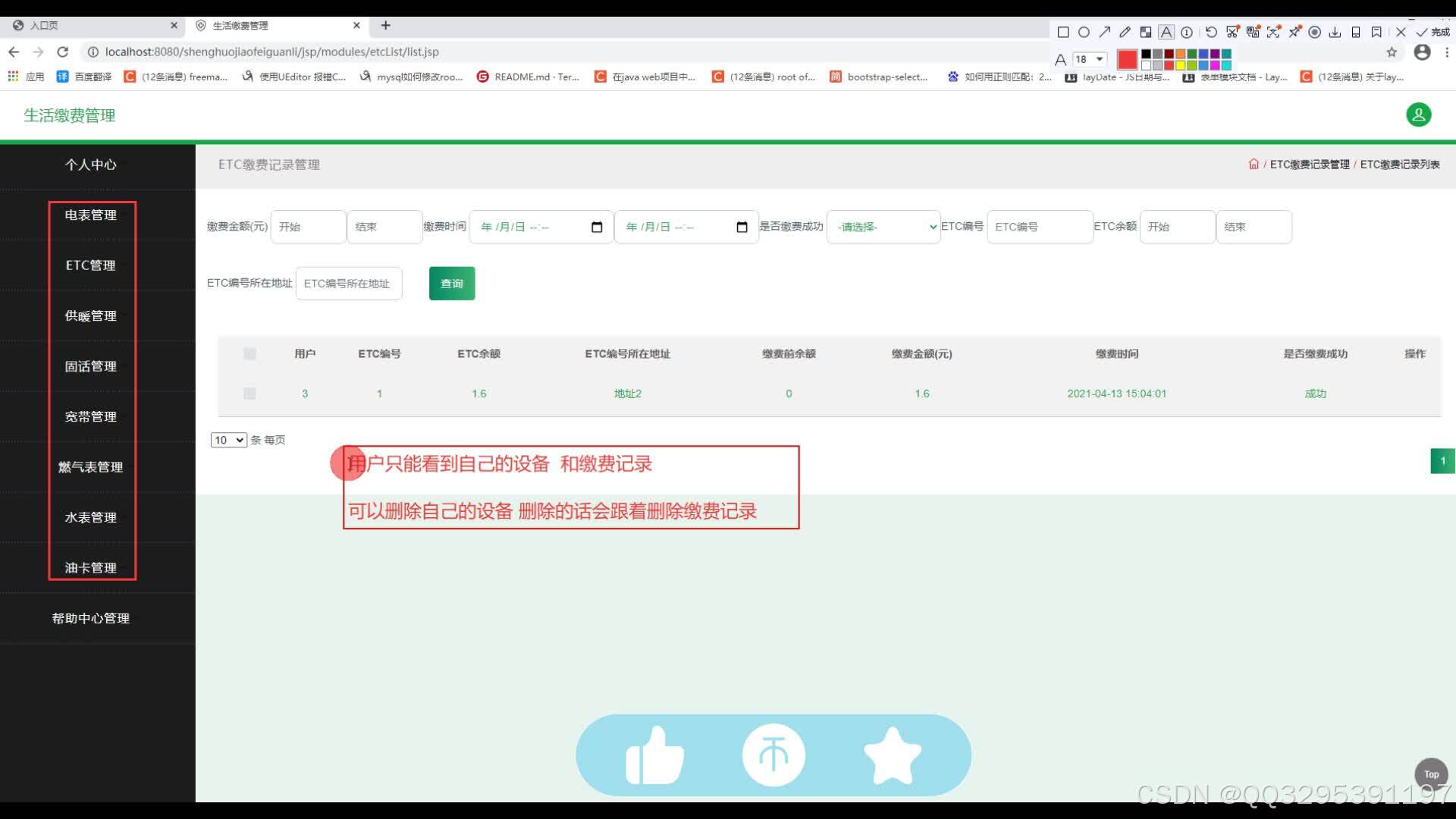Open the font size 18 dropdown
1456x819 pixels.
(x=1090, y=59)
